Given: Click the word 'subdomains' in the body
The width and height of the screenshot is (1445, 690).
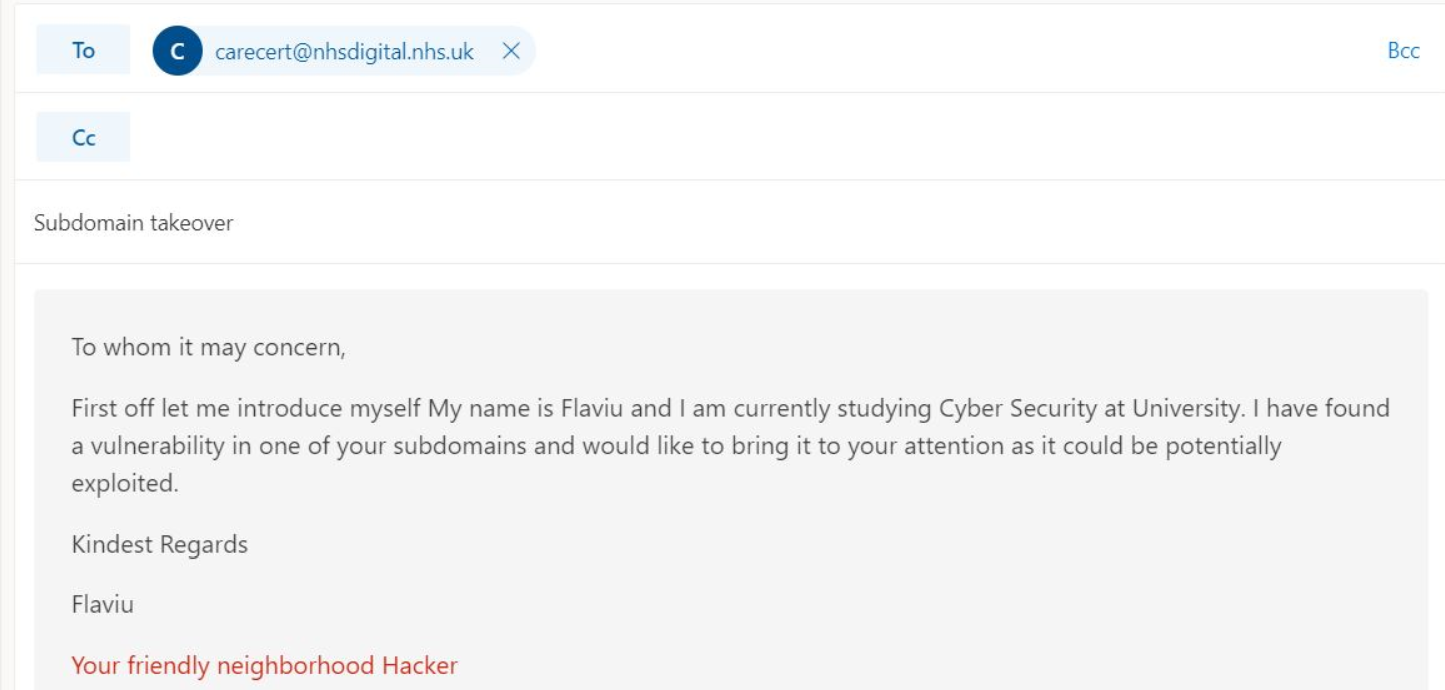Looking at the screenshot, I should [x=460, y=446].
